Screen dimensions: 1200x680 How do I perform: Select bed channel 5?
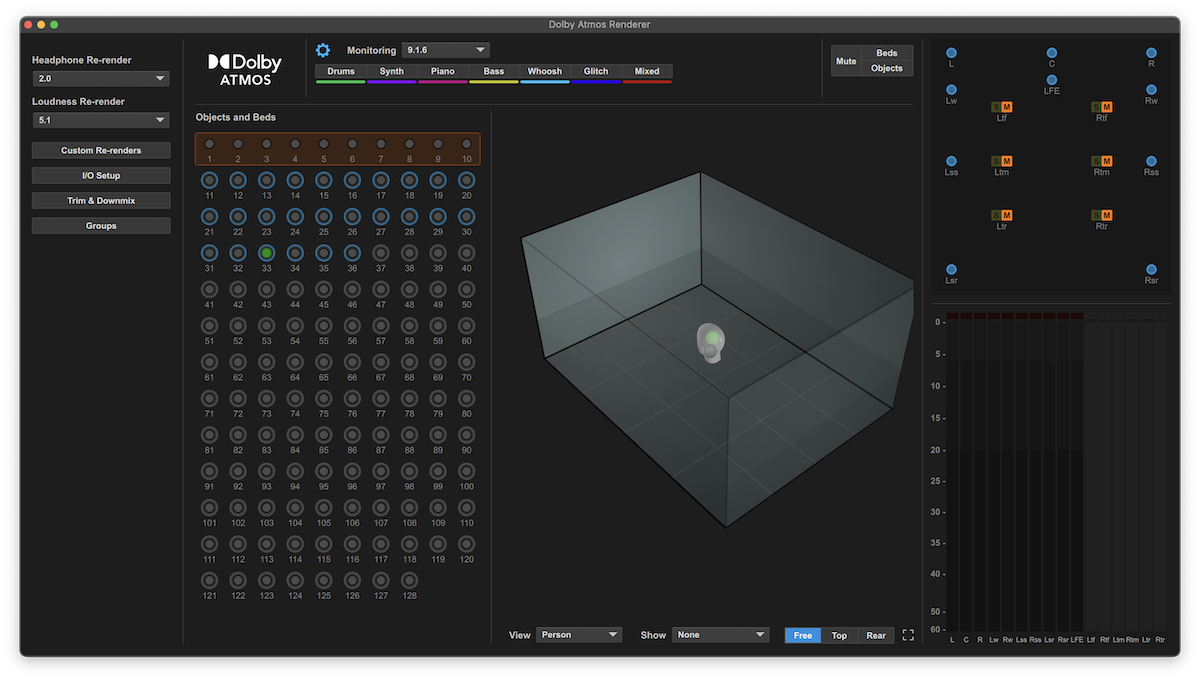(x=322, y=143)
